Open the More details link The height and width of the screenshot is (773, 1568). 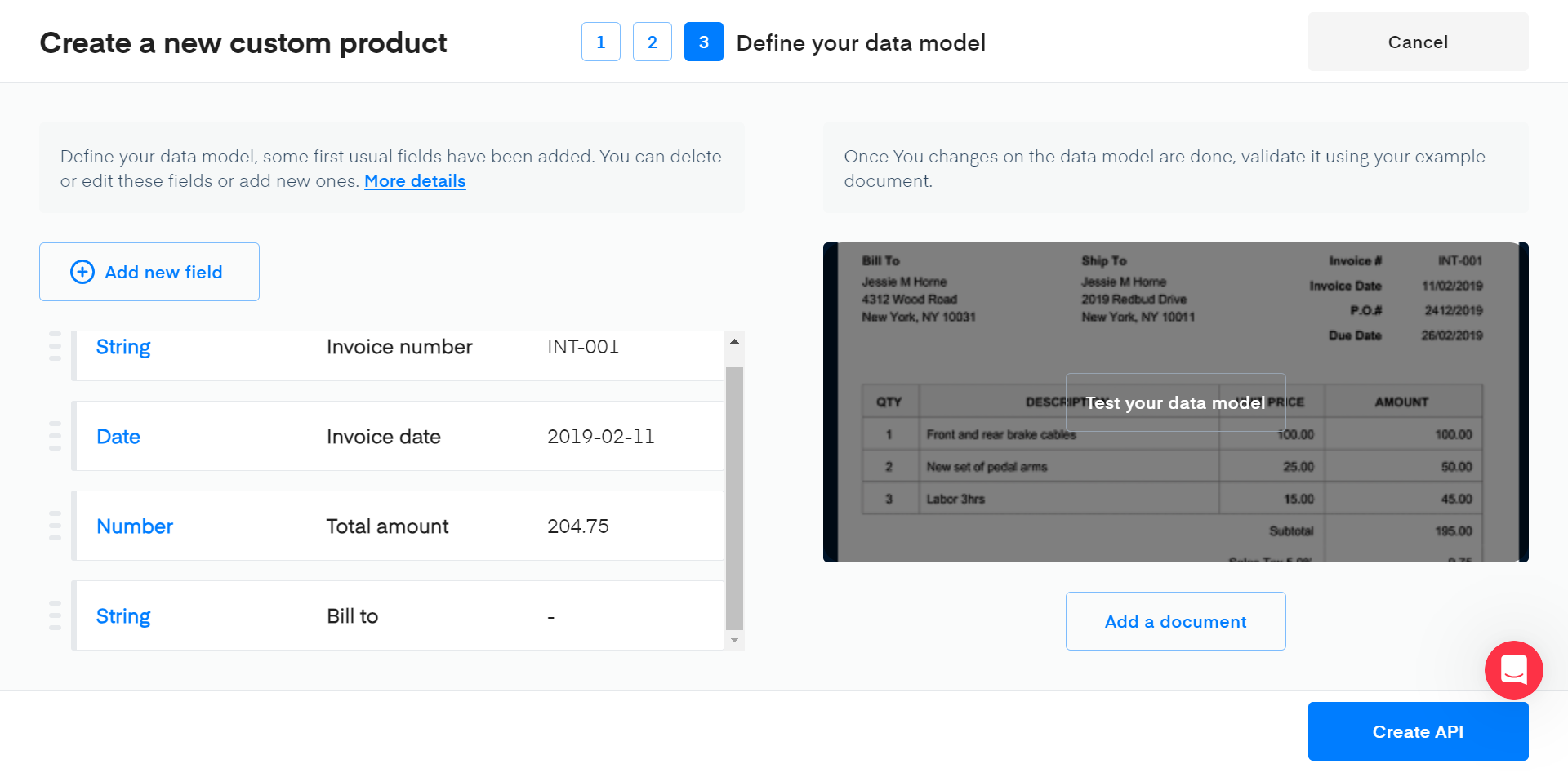(415, 181)
